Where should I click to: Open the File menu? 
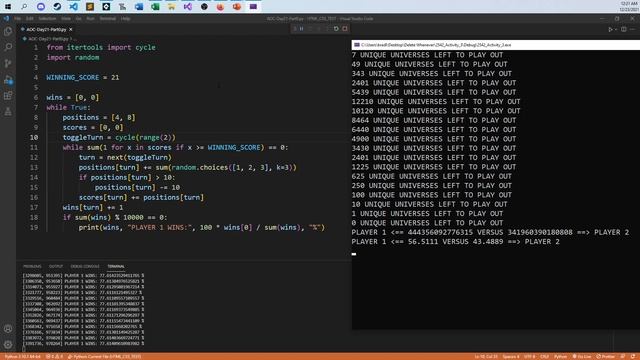(18, 18)
